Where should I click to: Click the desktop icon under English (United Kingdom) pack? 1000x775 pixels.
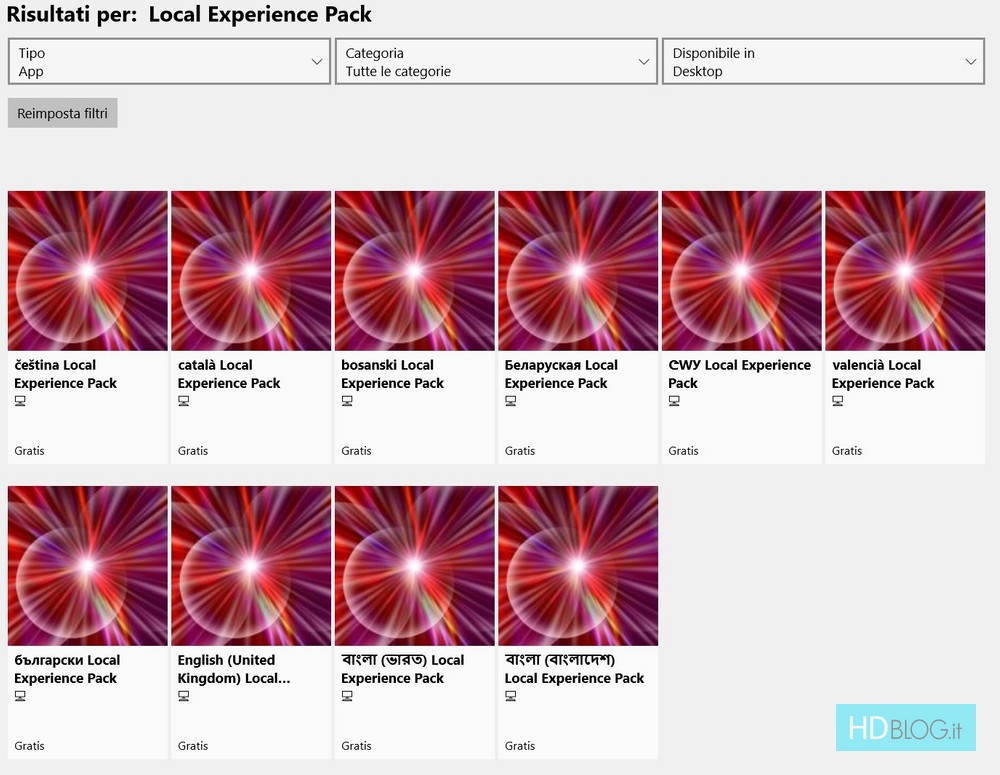coord(184,696)
